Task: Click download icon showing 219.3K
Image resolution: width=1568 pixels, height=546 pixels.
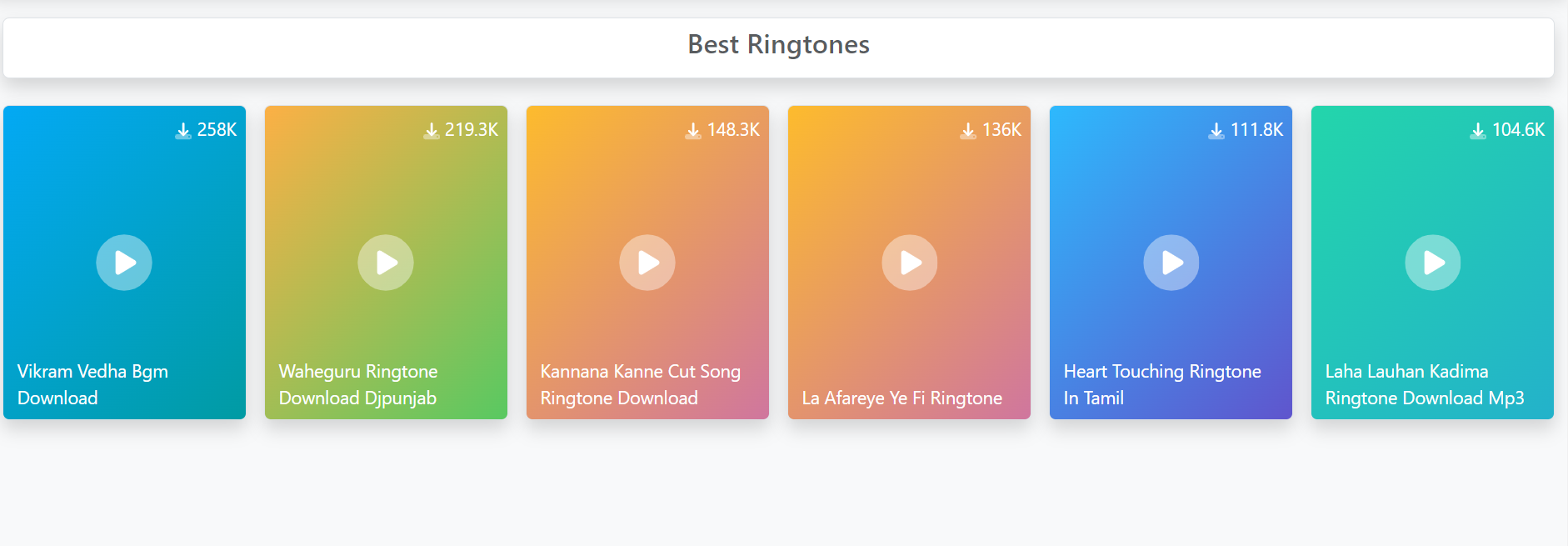Action: 431,131
